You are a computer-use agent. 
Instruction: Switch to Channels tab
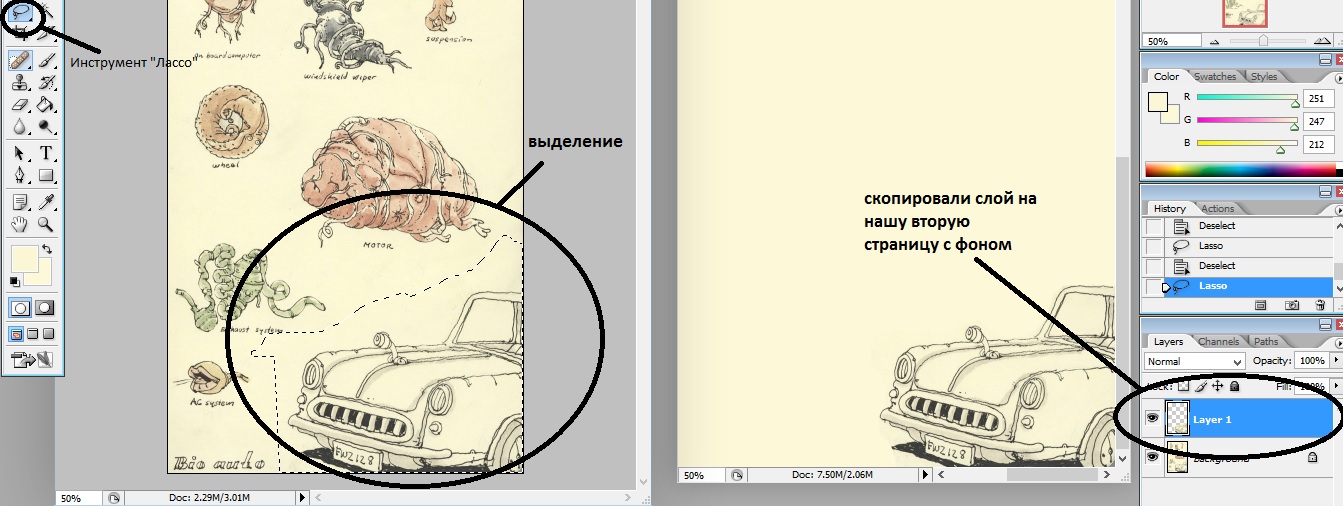click(1219, 341)
